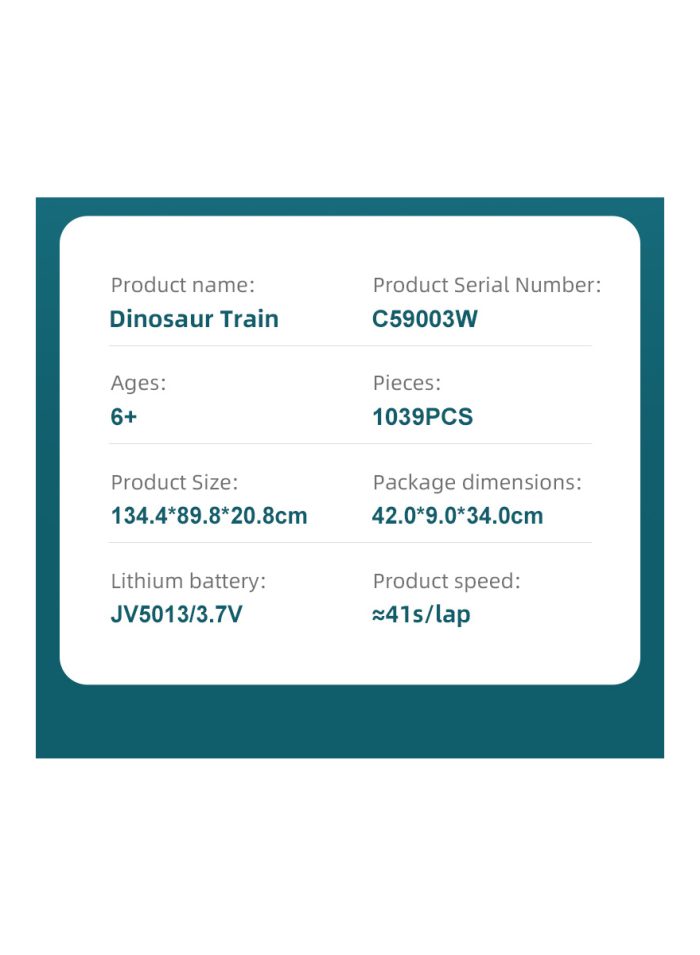This screenshot has width=700, height=955.
Task: Click the "Product Serial Number:" label
Action: [x=487, y=285]
